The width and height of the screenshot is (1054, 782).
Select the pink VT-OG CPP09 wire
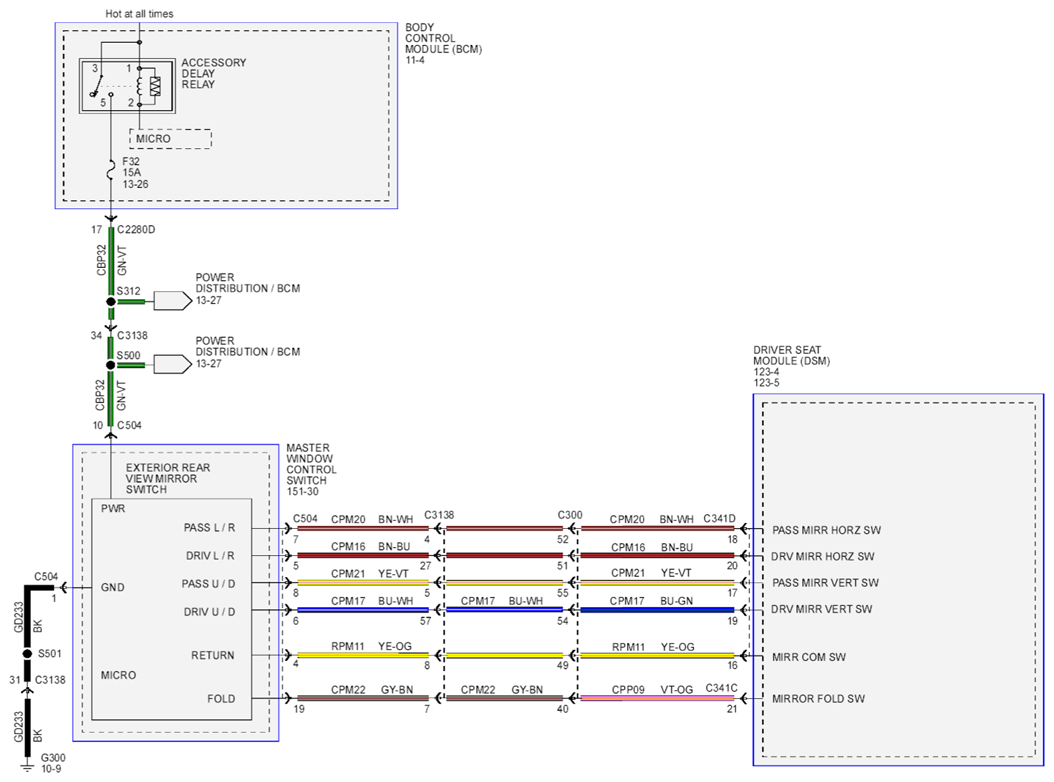coord(657,699)
